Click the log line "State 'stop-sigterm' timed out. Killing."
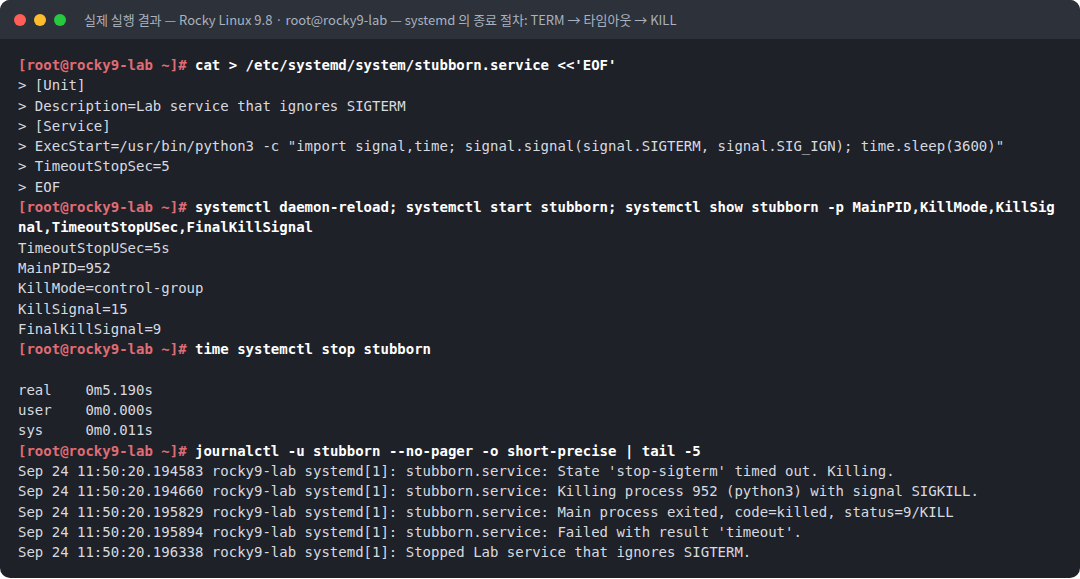Screen dimensions: 1080x579 tap(455, 471)
